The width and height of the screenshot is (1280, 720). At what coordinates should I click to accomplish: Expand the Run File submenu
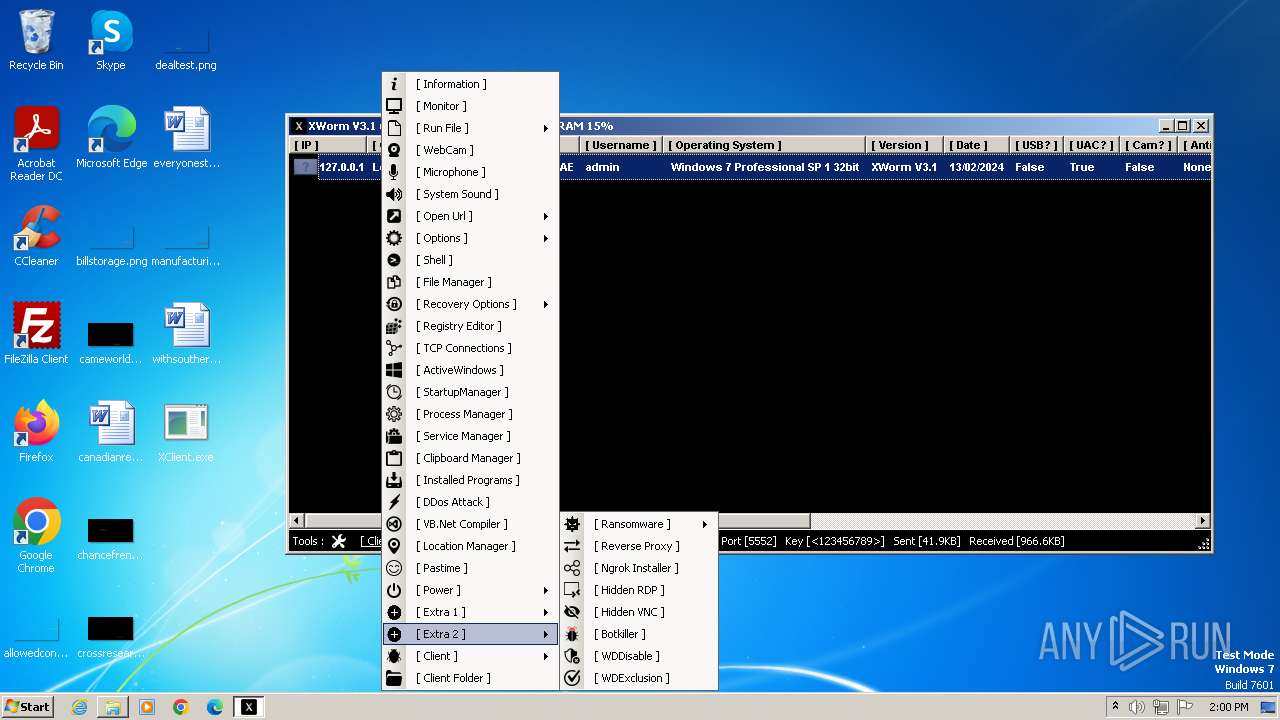point(546,128)
